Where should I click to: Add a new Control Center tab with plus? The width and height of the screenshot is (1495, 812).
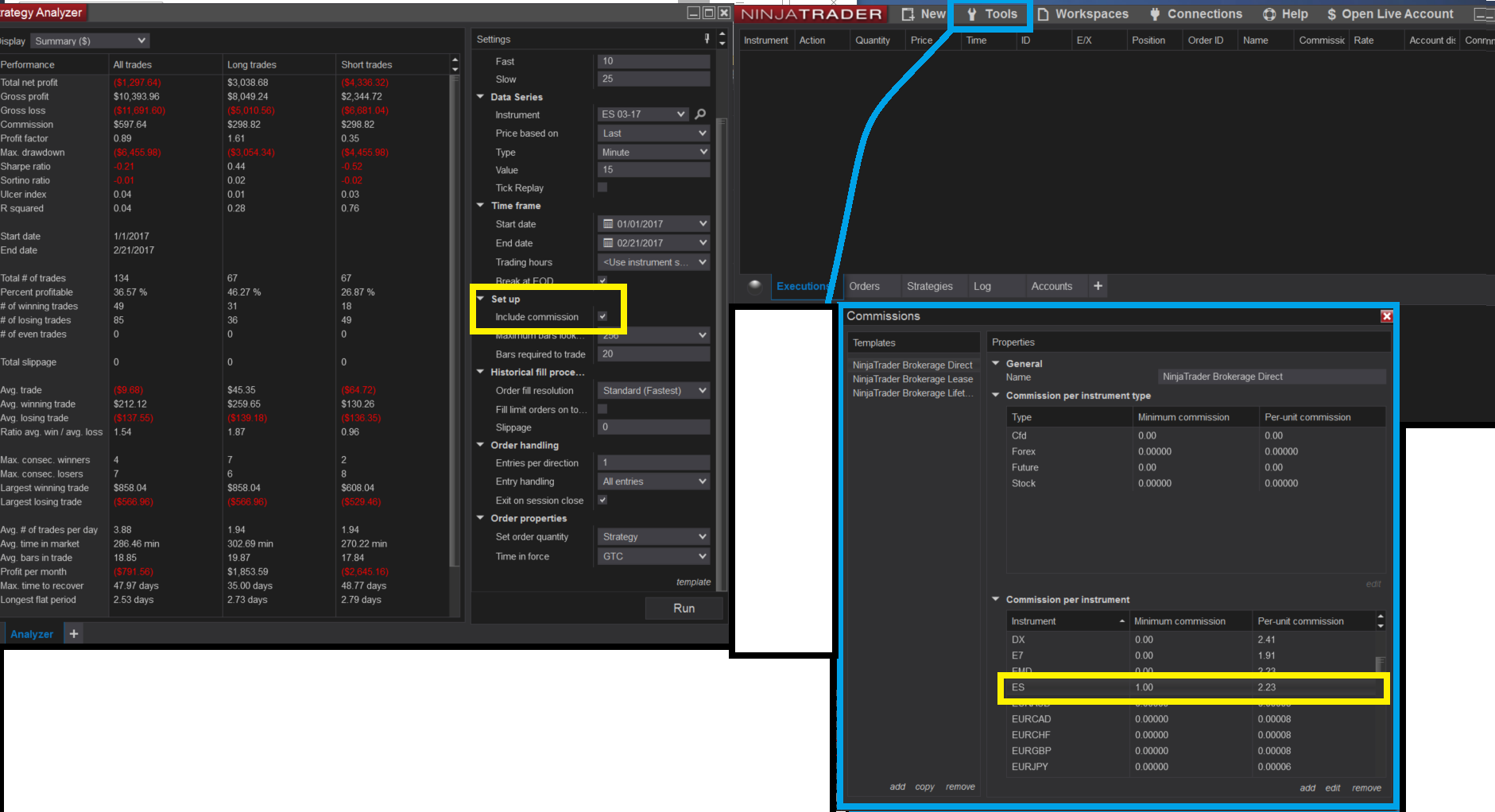1098,286
